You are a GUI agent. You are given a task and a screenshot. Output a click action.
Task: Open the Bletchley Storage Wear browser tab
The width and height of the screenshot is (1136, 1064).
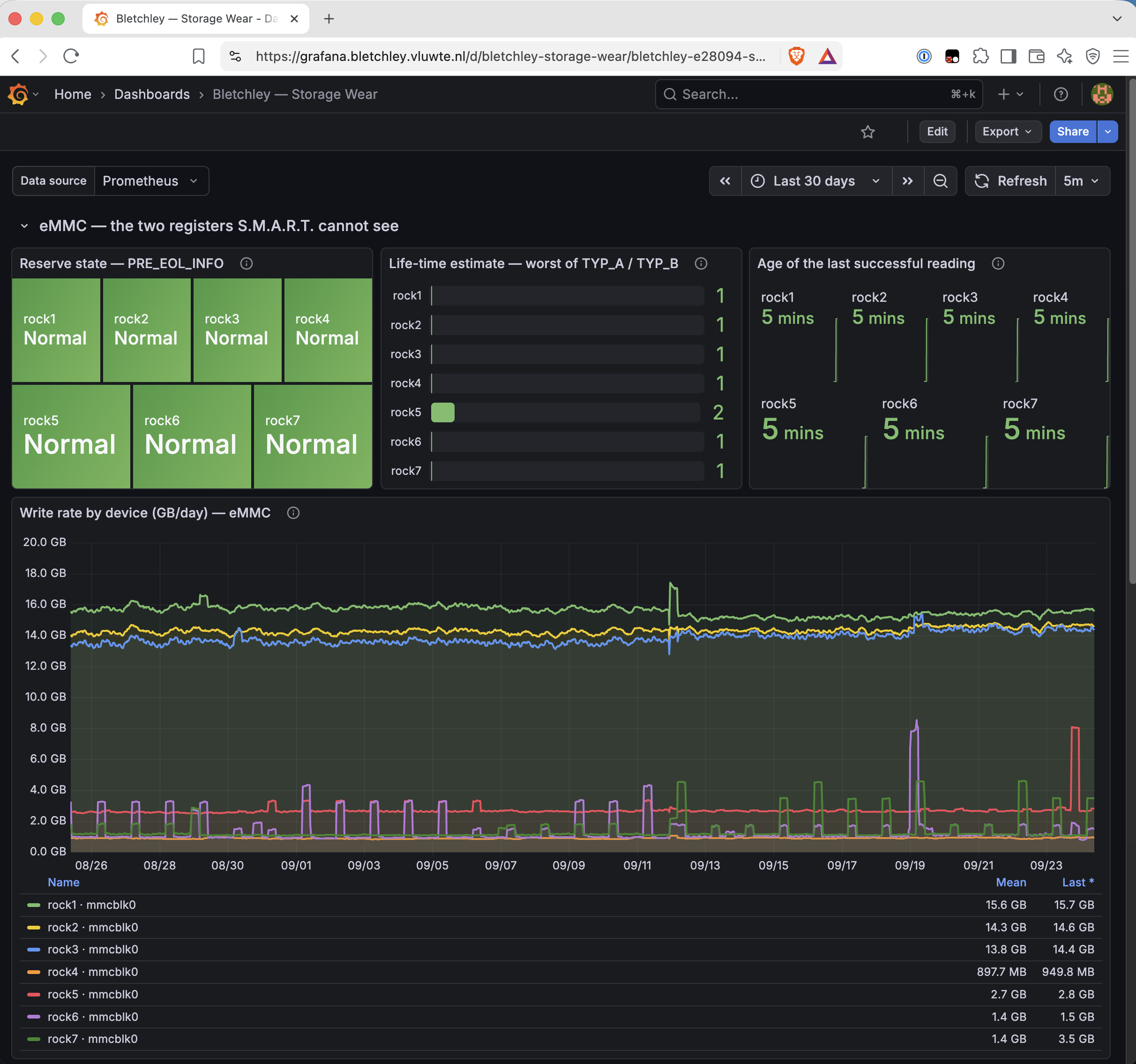click(196, 19)
